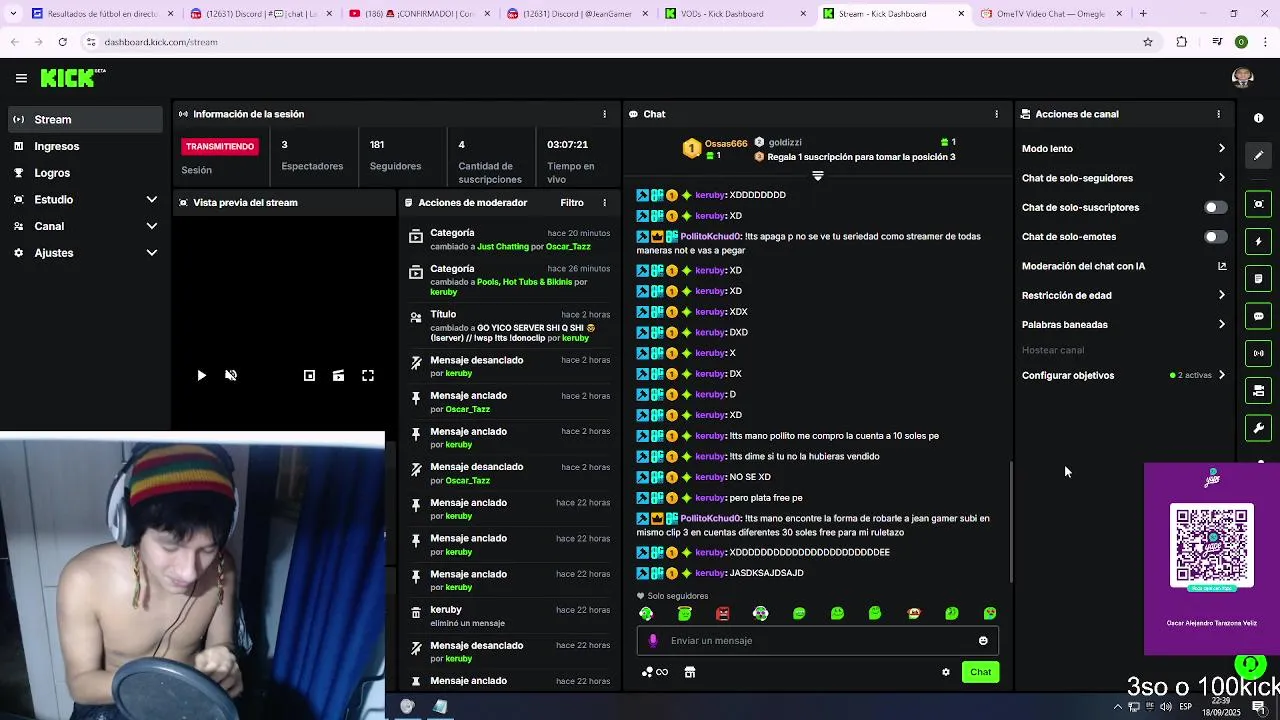This screenshot has height=720, width=1280.
Task: Click the channel points infinity icon
Action: [x=655, y=672]
